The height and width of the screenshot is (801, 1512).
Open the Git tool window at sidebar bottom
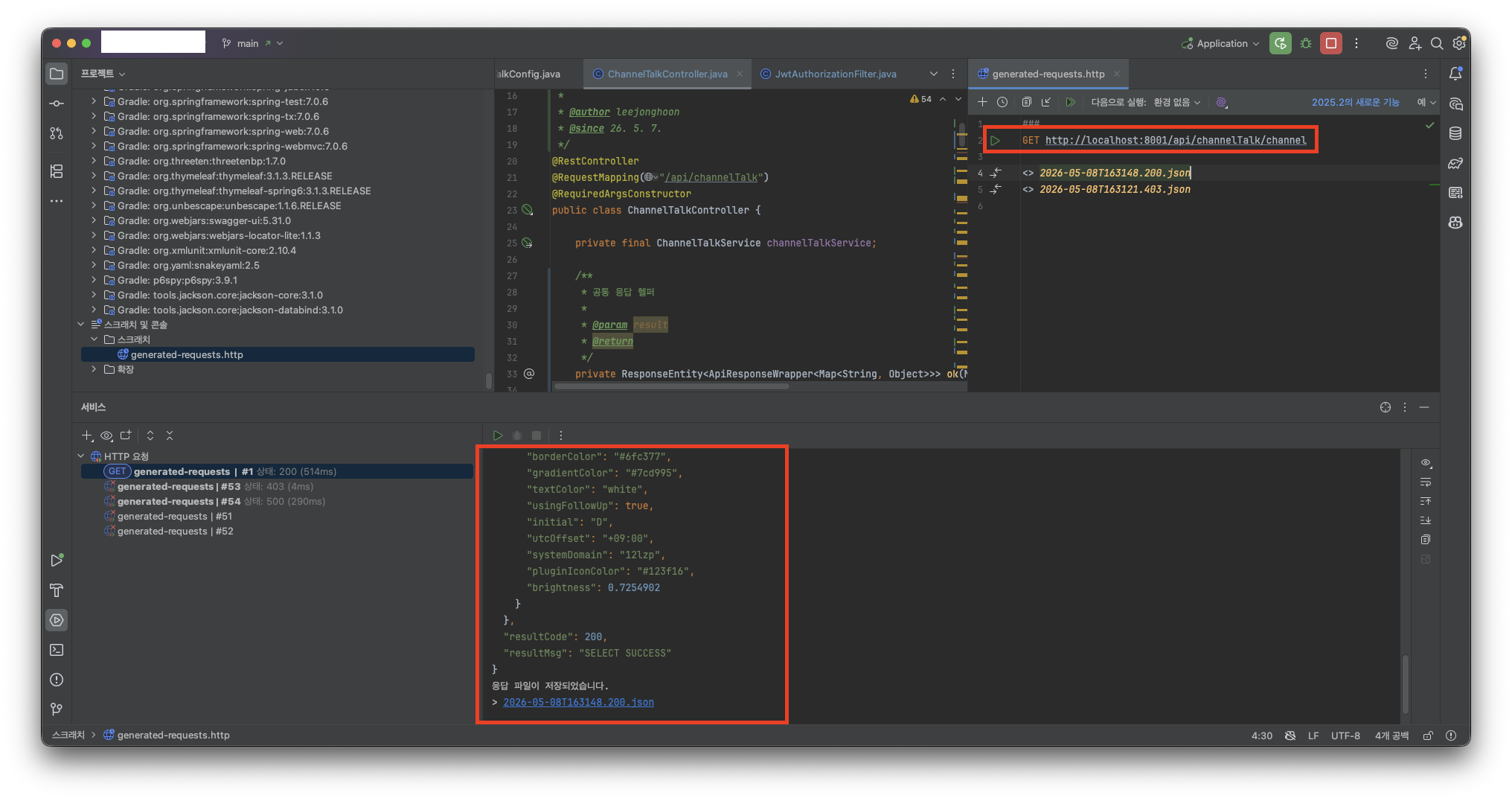click(57, 709)
